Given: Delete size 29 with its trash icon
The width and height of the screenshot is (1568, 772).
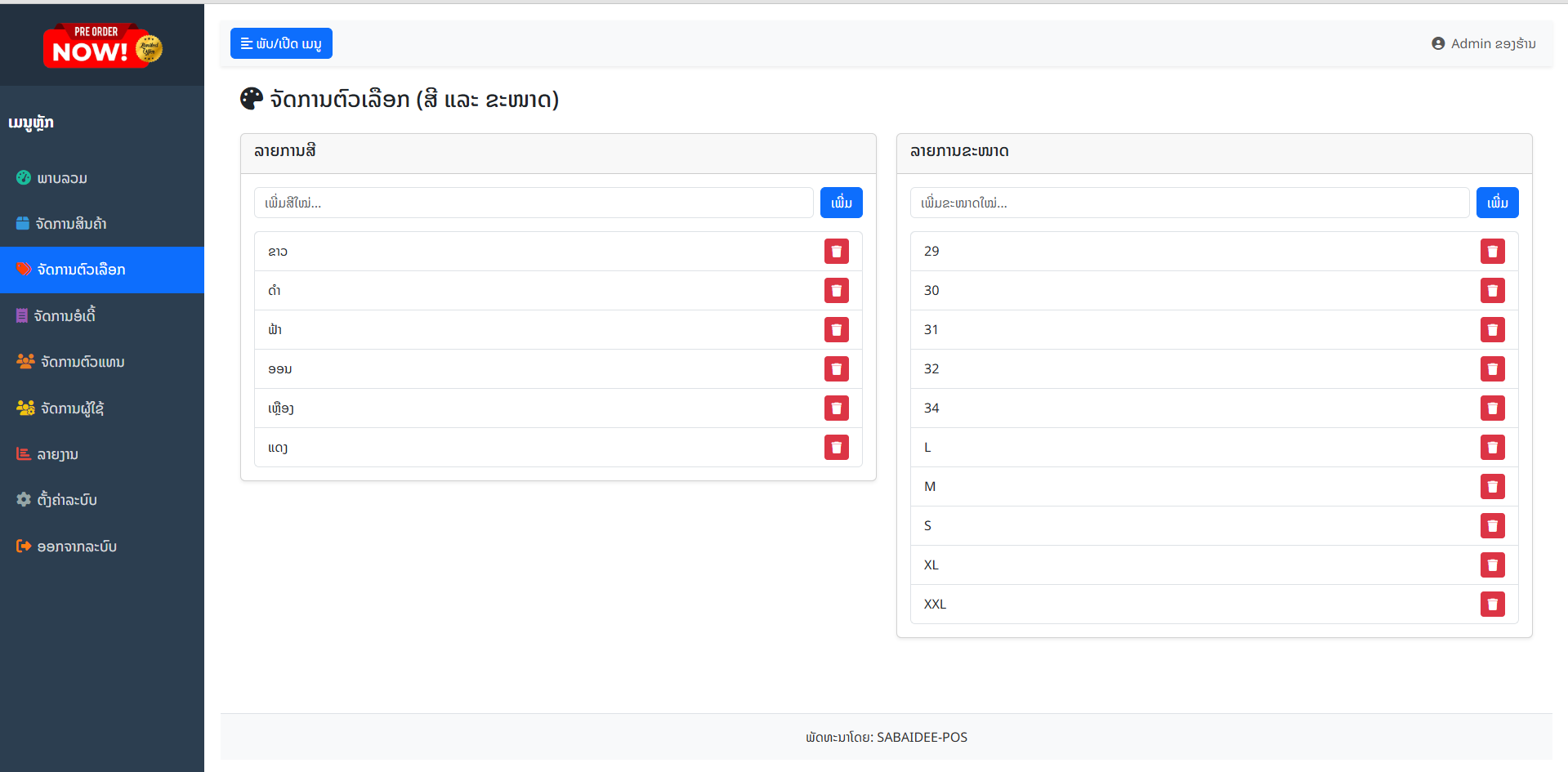Looking at the screenshot, I should pos(1492,252).
